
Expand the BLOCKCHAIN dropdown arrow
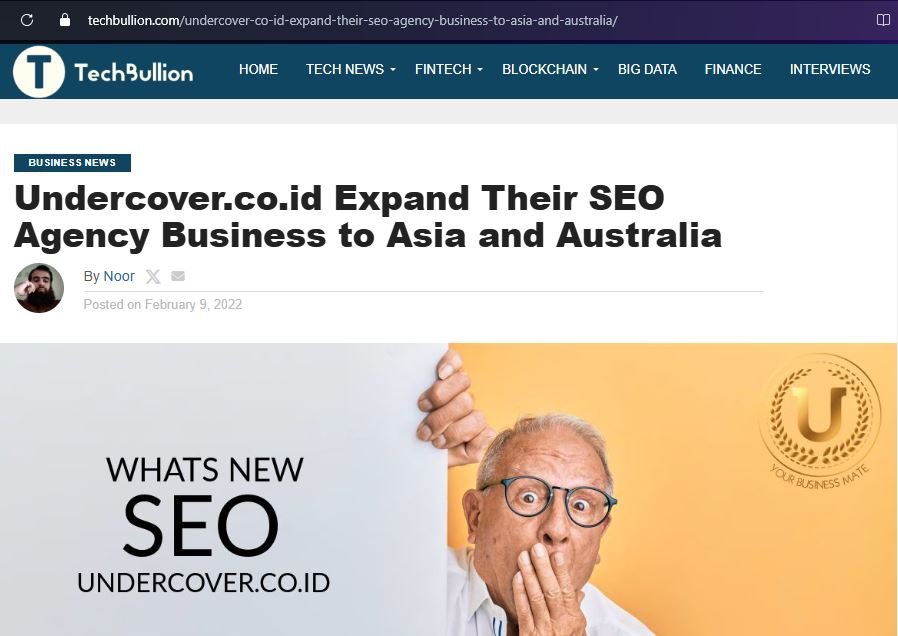click(x=596, y=70)
